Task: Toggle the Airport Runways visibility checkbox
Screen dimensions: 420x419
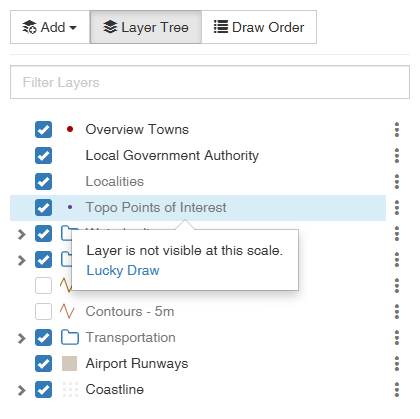Action: 43,364
